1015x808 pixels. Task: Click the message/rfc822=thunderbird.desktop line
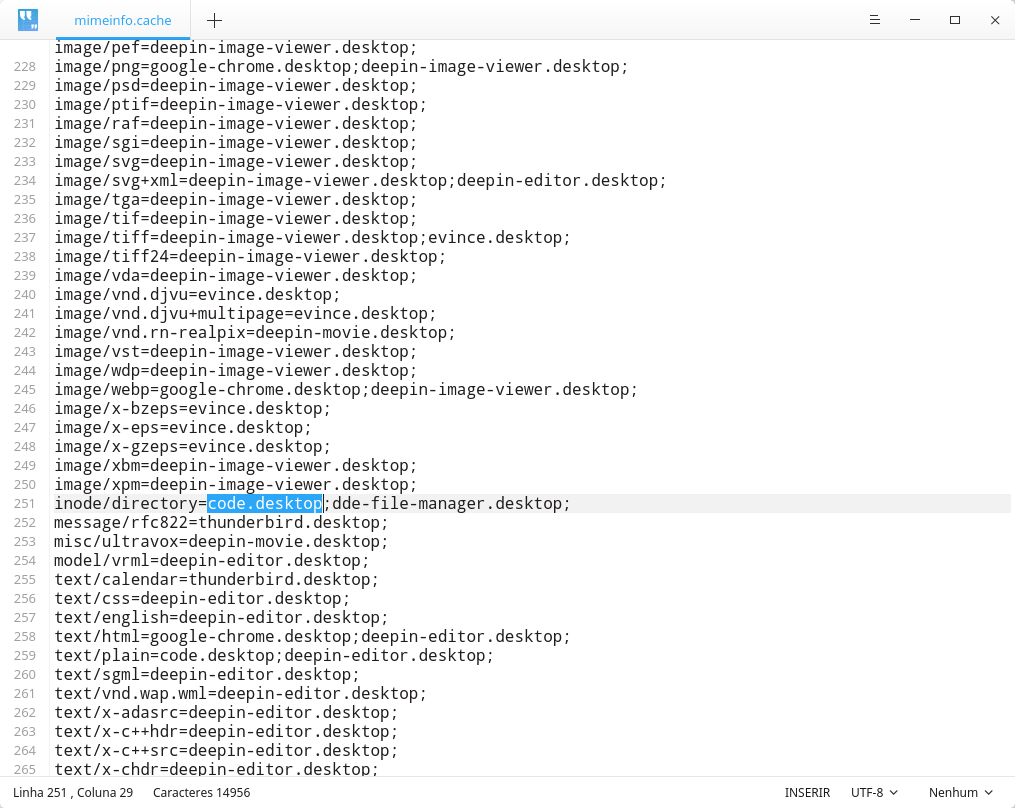(x=221, y=522)
